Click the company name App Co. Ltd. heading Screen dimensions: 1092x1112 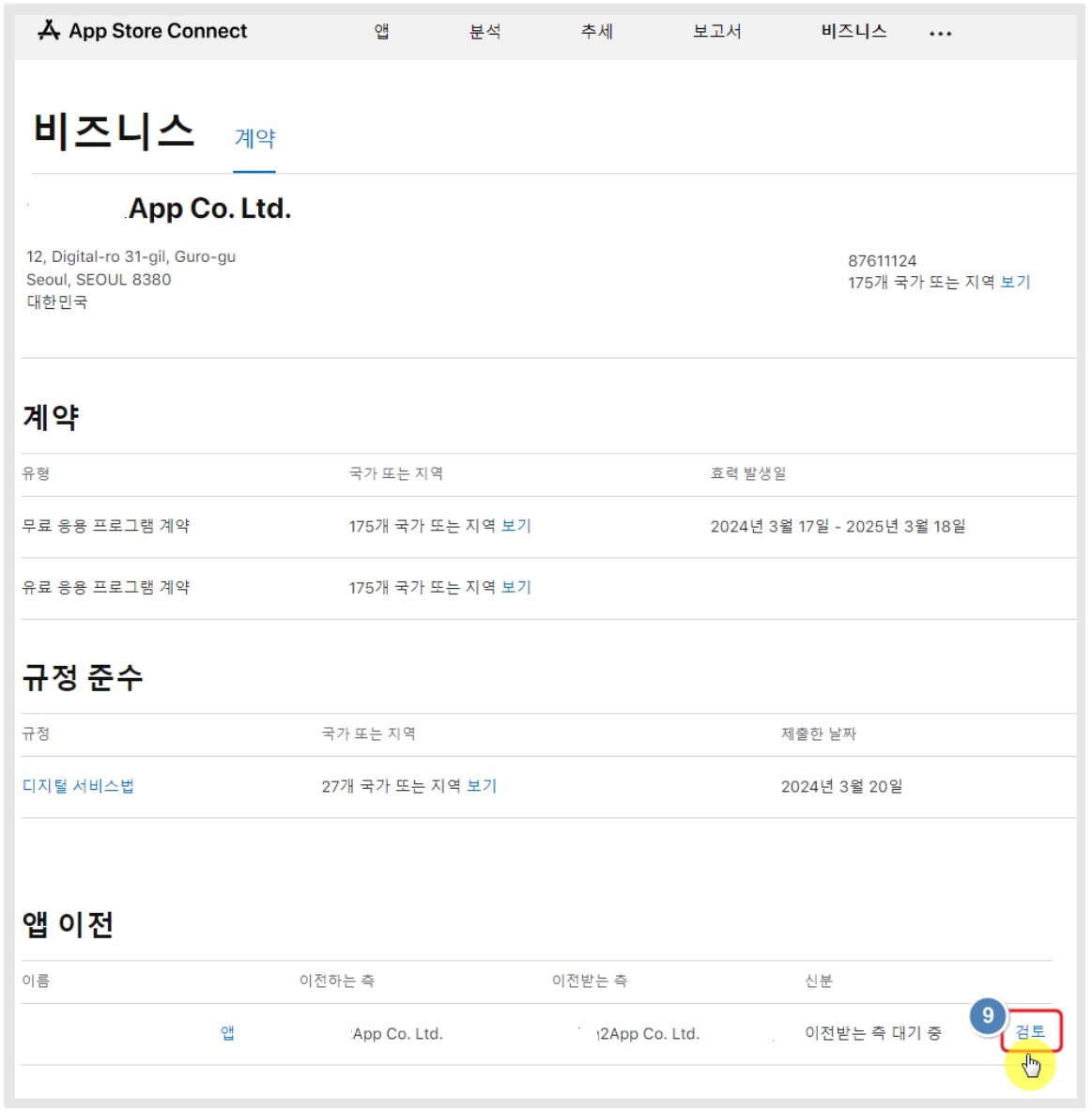(x=210, y=208)
